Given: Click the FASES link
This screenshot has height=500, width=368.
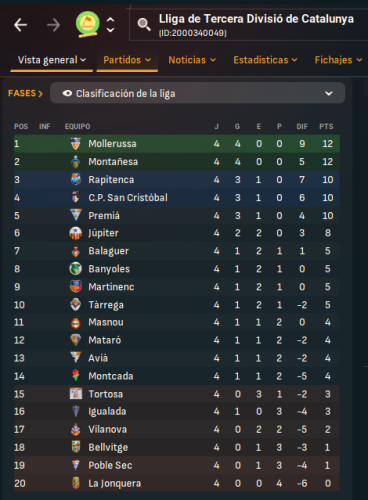Looking at the screenshot, I should [x=25, y=93].
